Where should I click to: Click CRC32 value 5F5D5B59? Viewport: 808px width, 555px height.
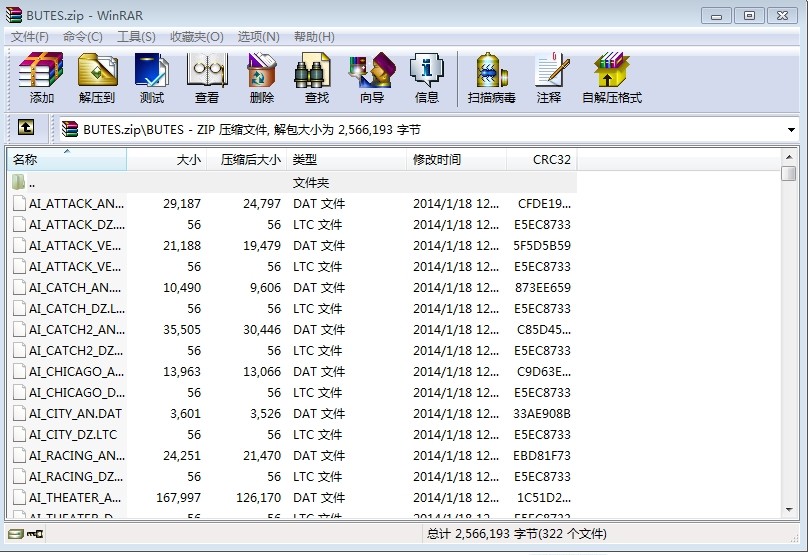[542, 246]
